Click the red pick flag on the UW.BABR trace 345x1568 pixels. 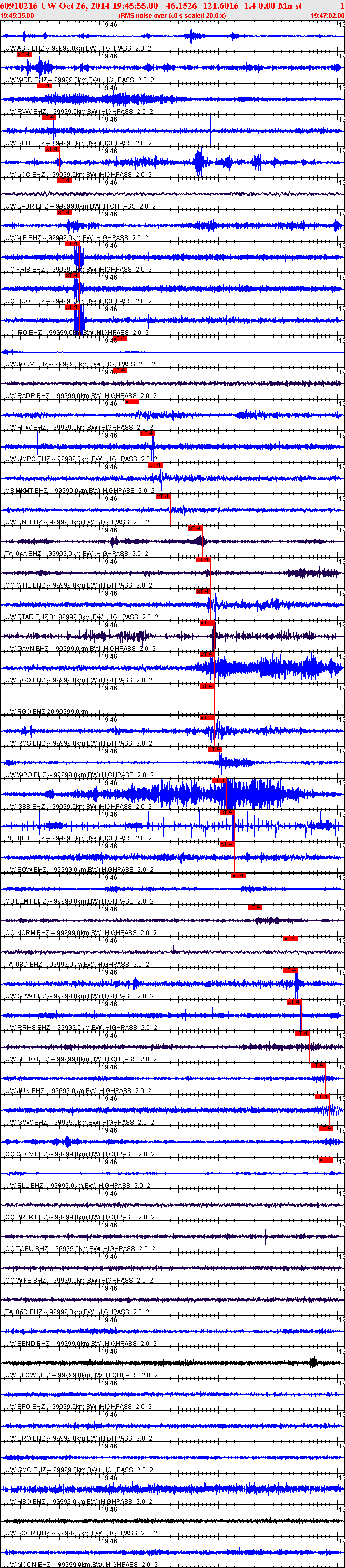[65, 180]
